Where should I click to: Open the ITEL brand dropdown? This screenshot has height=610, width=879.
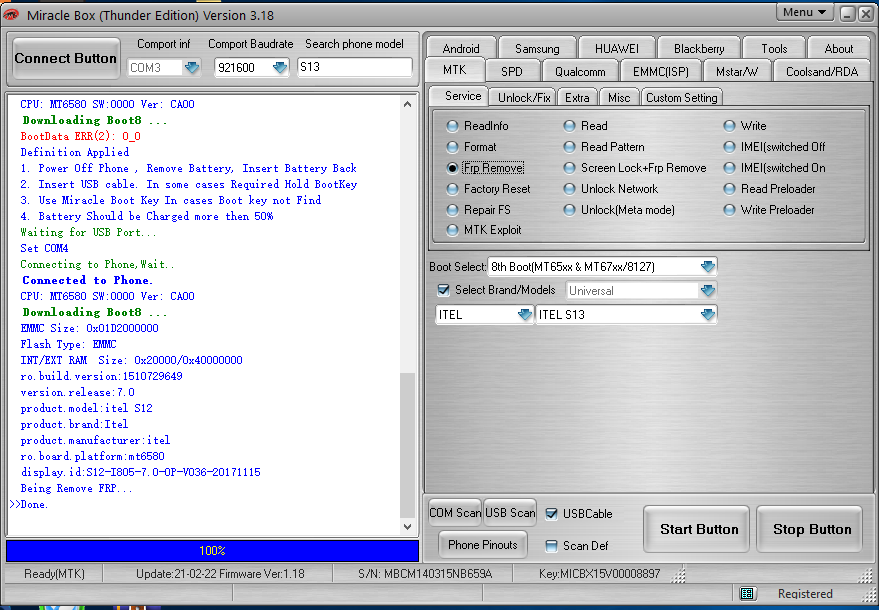coord(525,315)
